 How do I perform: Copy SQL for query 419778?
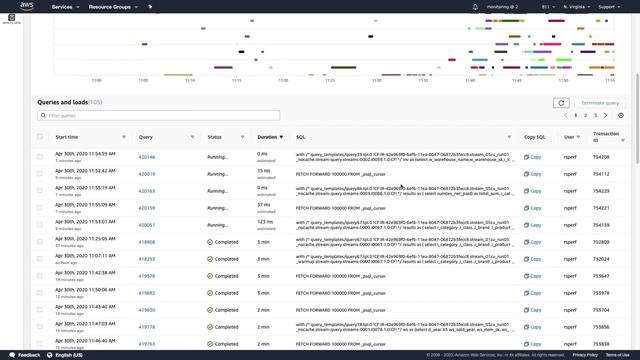(x=533, y=327)
